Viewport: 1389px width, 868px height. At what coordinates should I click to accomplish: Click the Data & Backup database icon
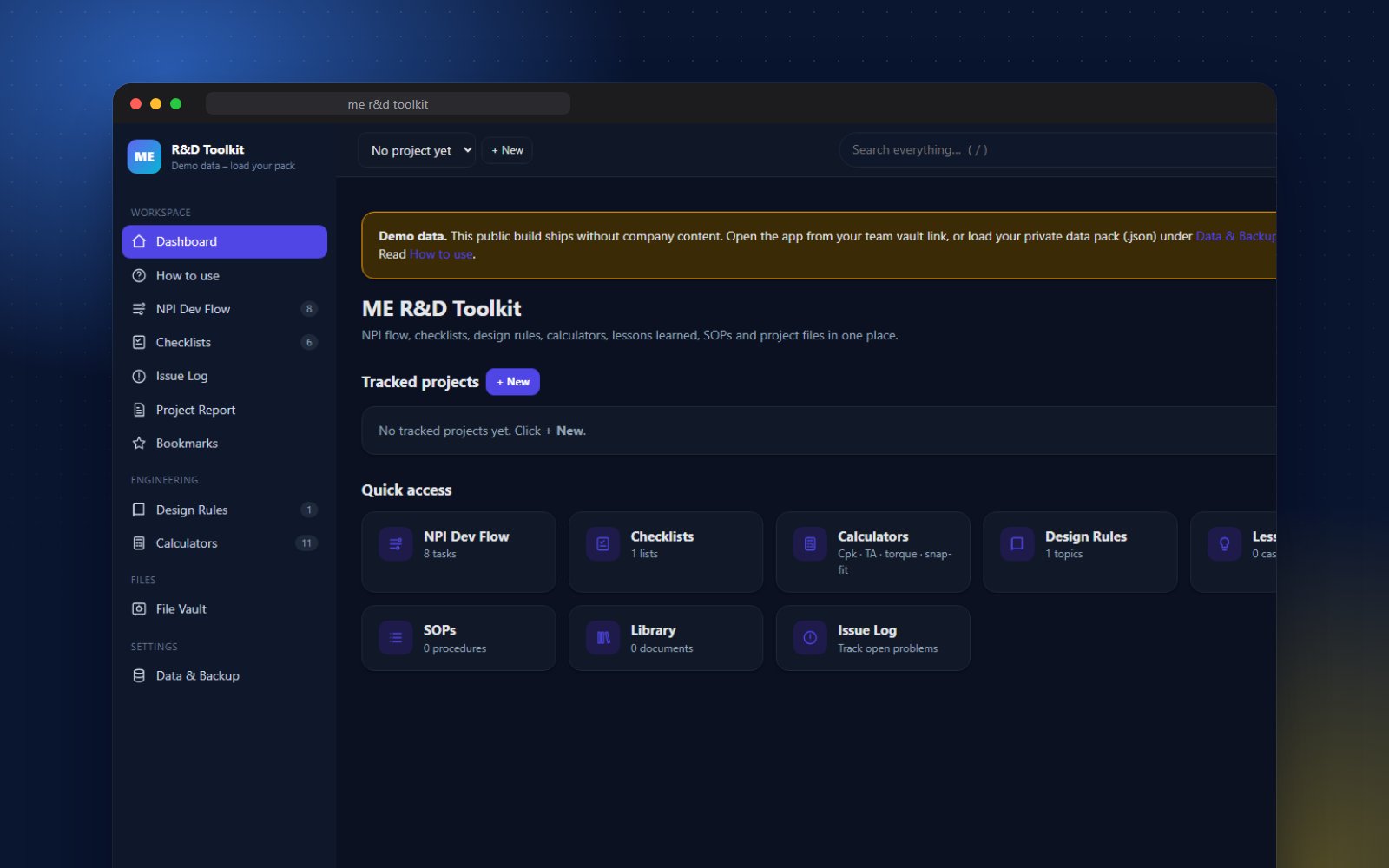[x=139, y=675]
